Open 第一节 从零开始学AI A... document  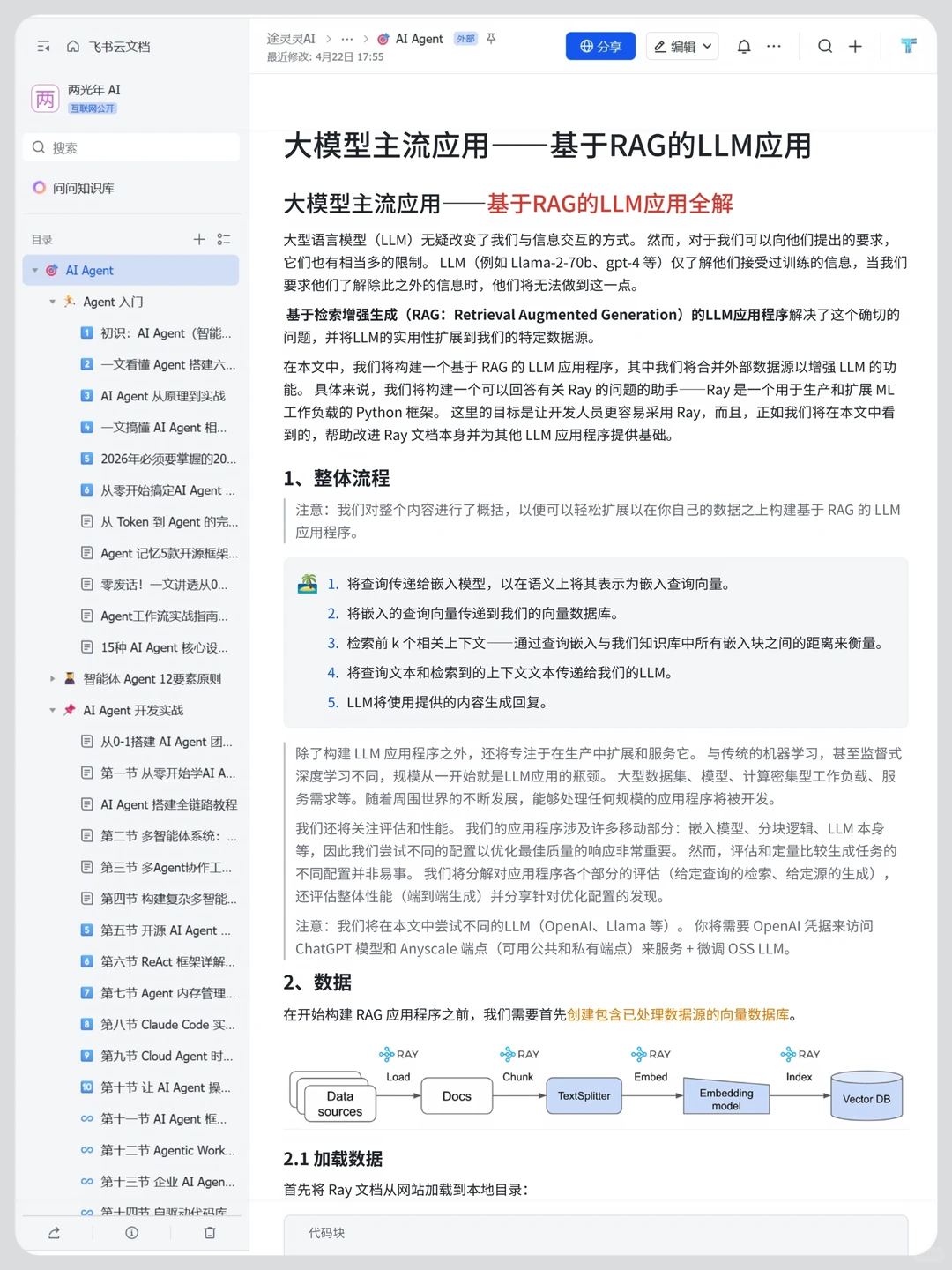click(159, 773)
